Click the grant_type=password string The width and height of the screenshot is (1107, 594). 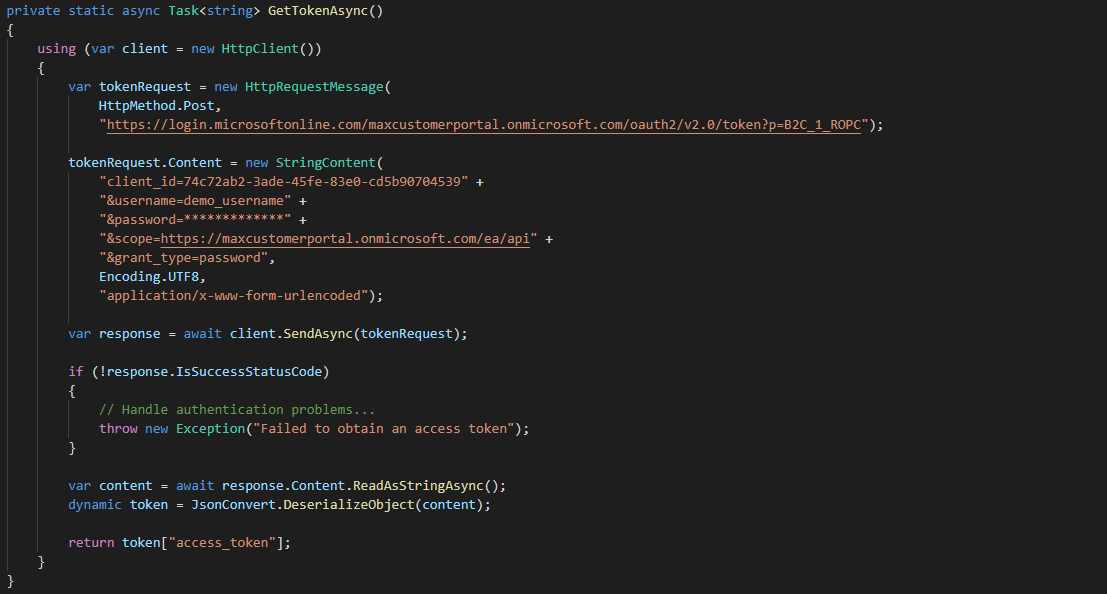tap(186, 258)
